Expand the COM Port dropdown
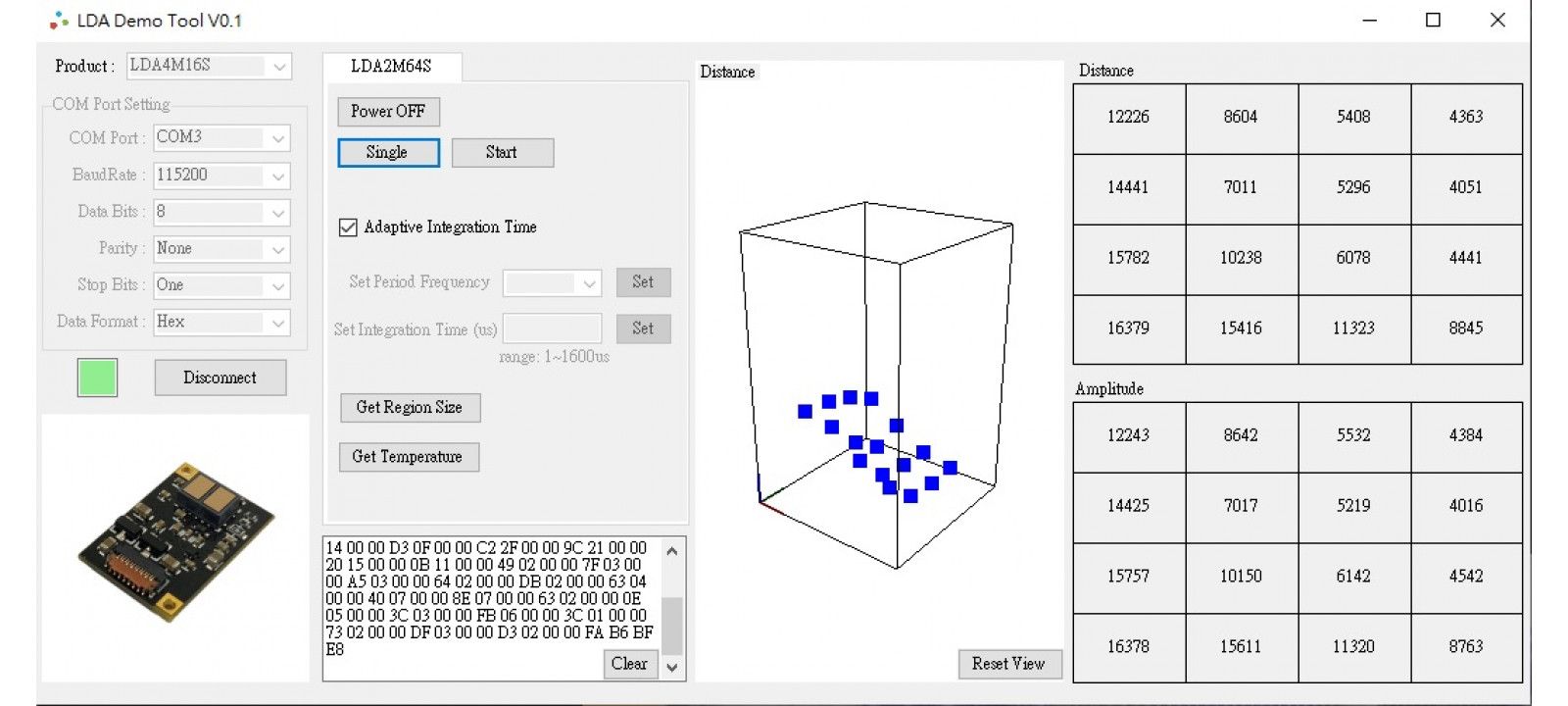The height and width of the screenshot is (706, 1568). pyautogui.click(x=278, y=138)
